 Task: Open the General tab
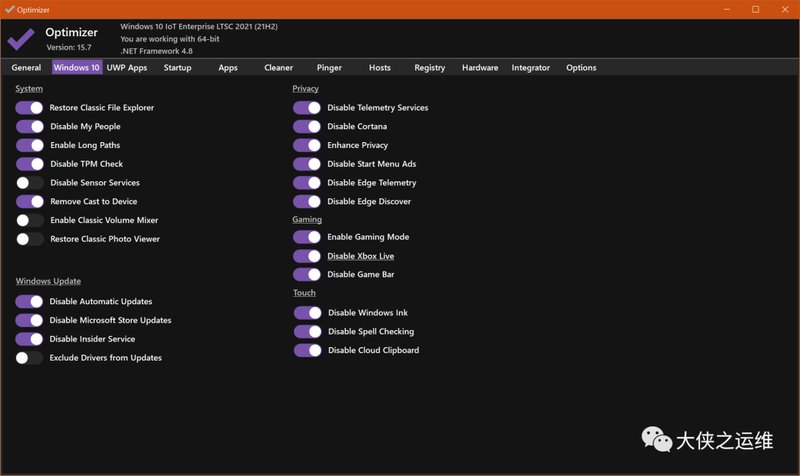tap(26, 68)
